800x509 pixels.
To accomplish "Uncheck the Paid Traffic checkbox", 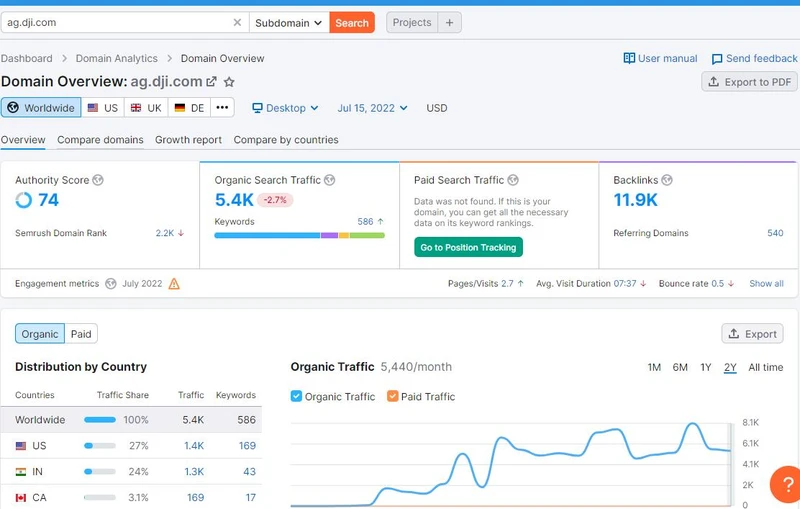I will click(x=392, y=396).
